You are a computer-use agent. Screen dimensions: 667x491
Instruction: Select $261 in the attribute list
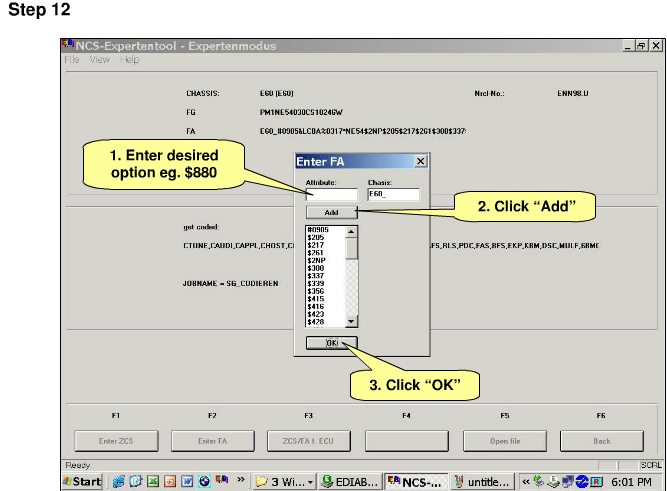[316, 253]
